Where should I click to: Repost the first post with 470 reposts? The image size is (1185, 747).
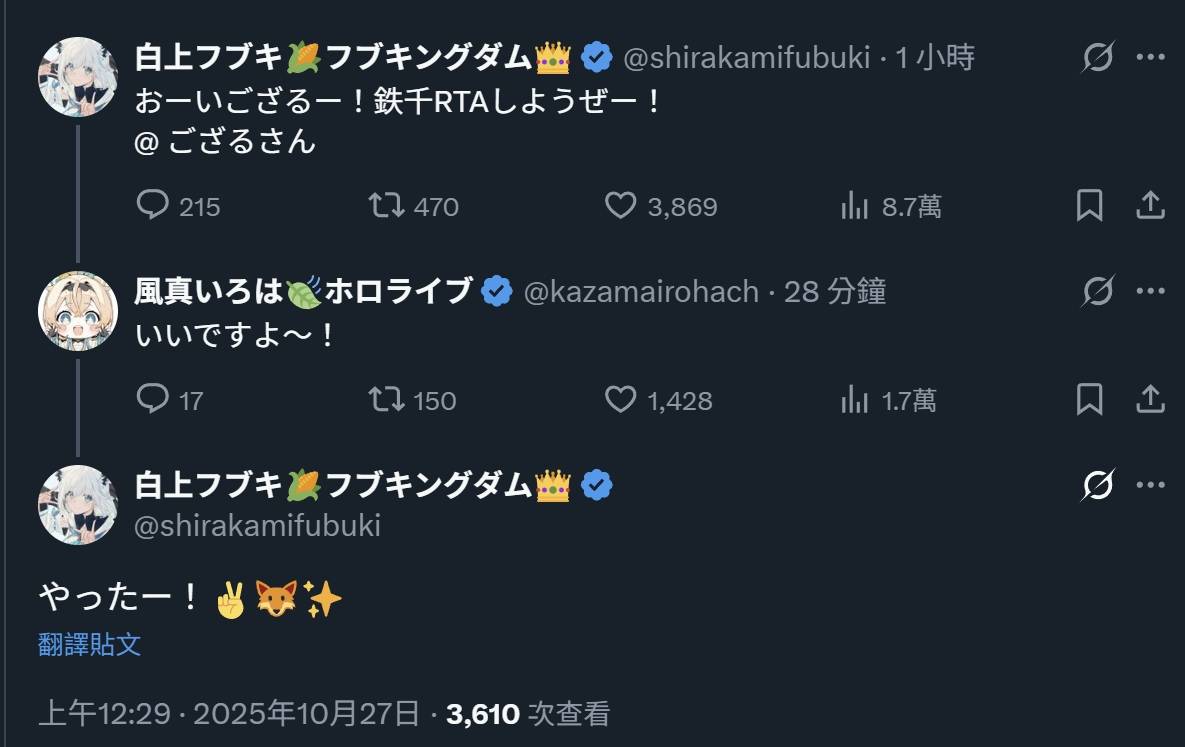click(x=387, y=206)
